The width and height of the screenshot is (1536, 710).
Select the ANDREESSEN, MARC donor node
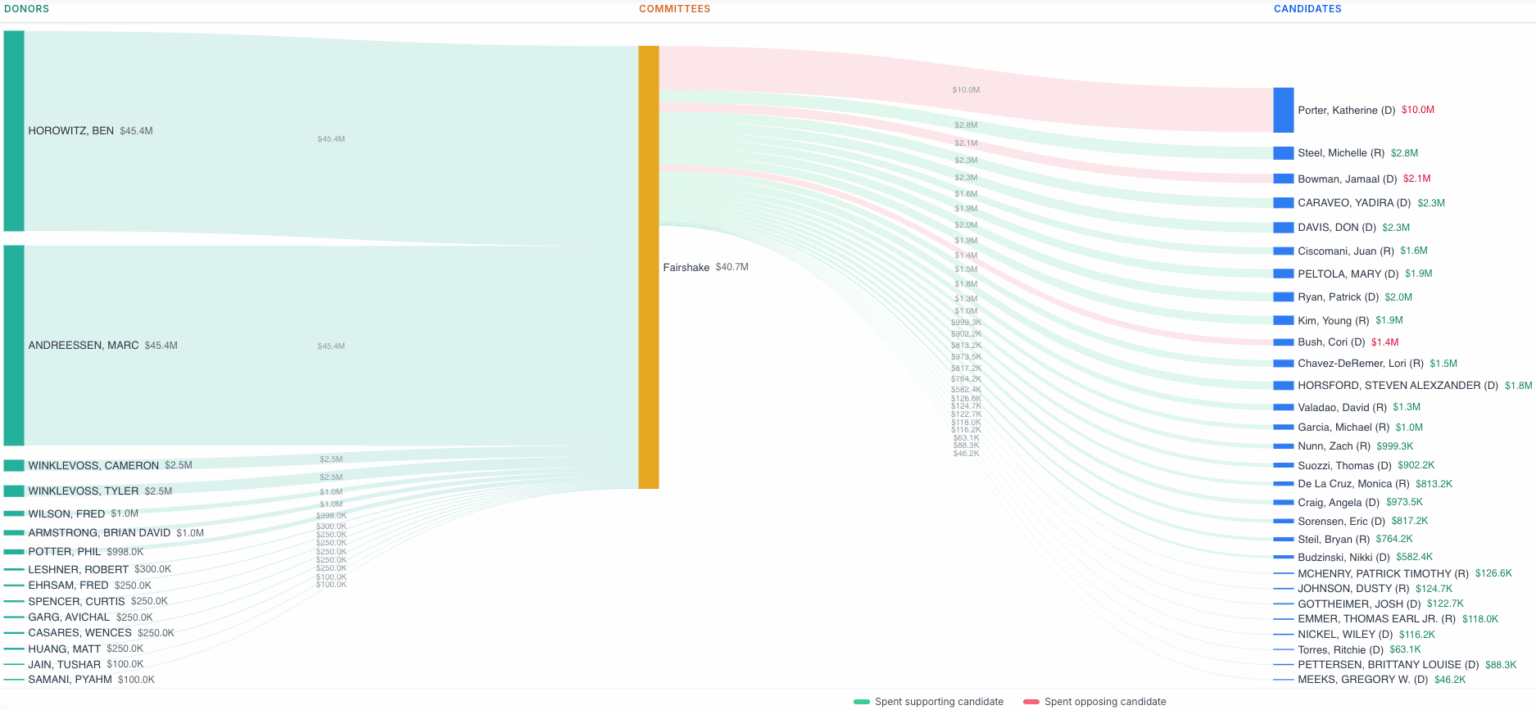12,345
